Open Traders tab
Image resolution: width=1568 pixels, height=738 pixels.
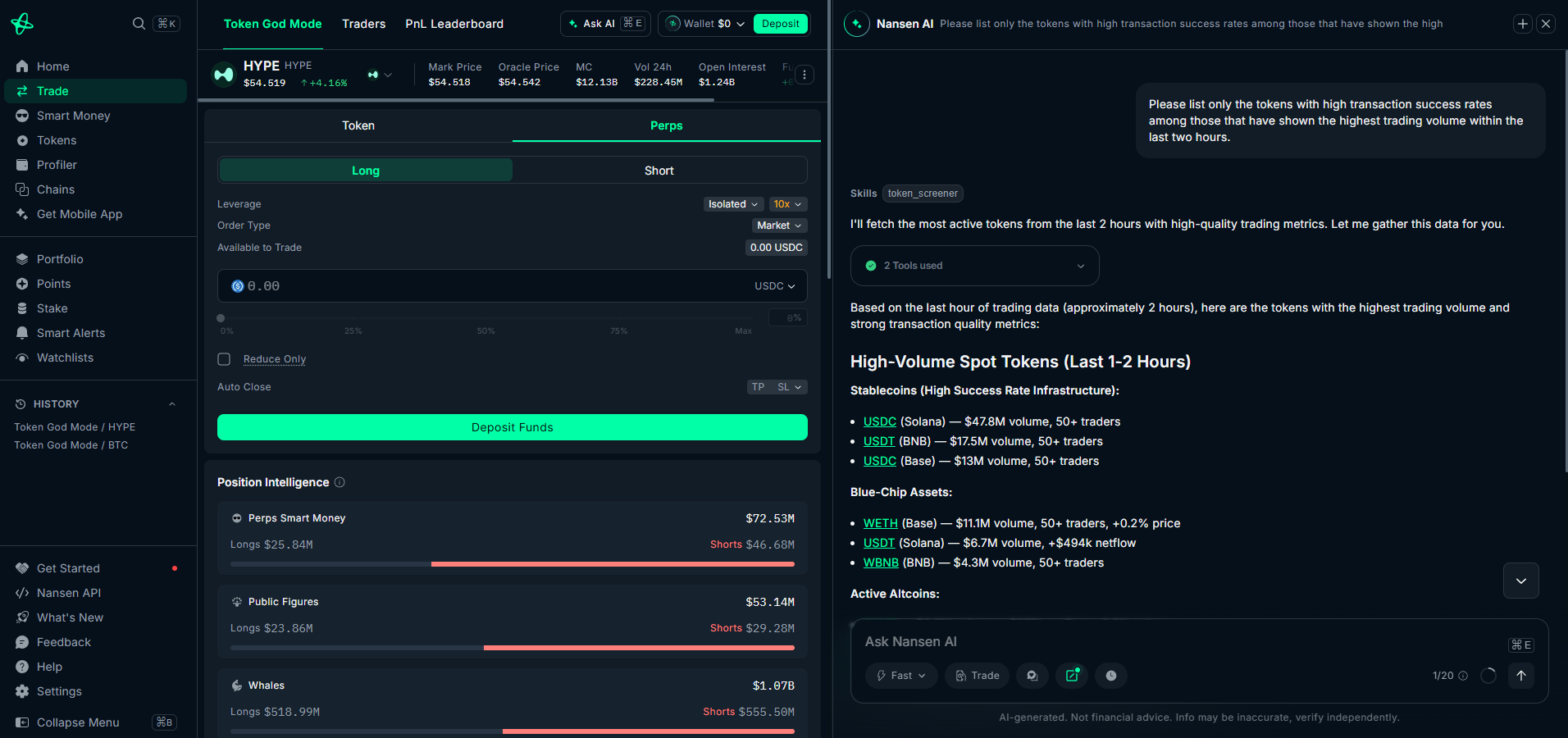[364, 24]
